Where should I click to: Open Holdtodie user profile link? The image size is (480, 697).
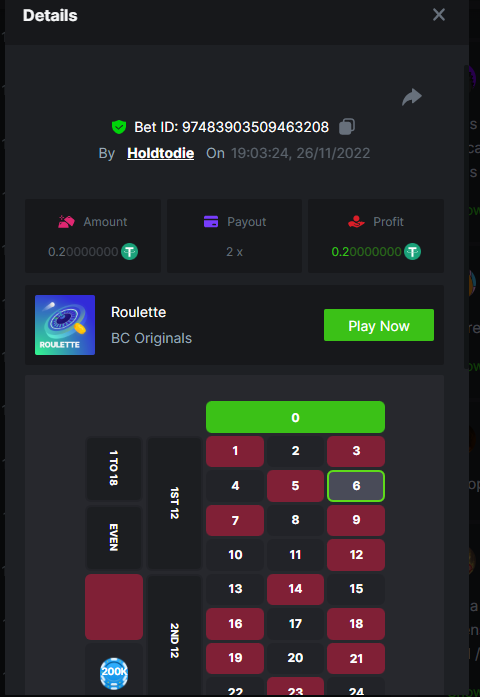160,153
